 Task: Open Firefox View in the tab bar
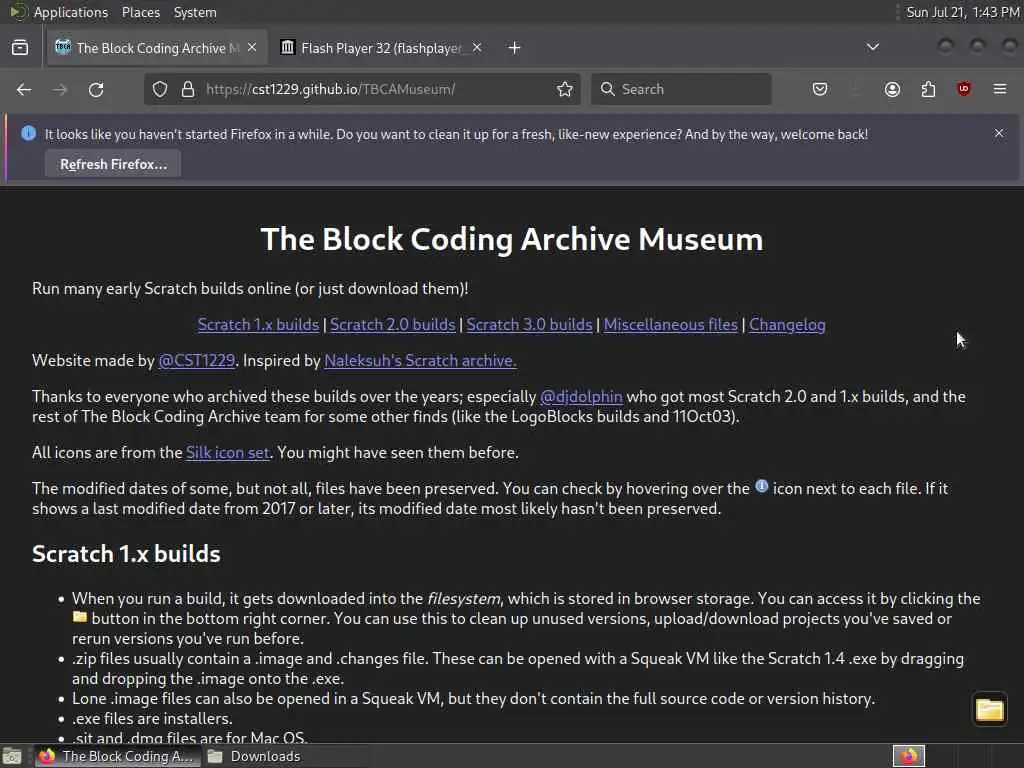point(20,48)
